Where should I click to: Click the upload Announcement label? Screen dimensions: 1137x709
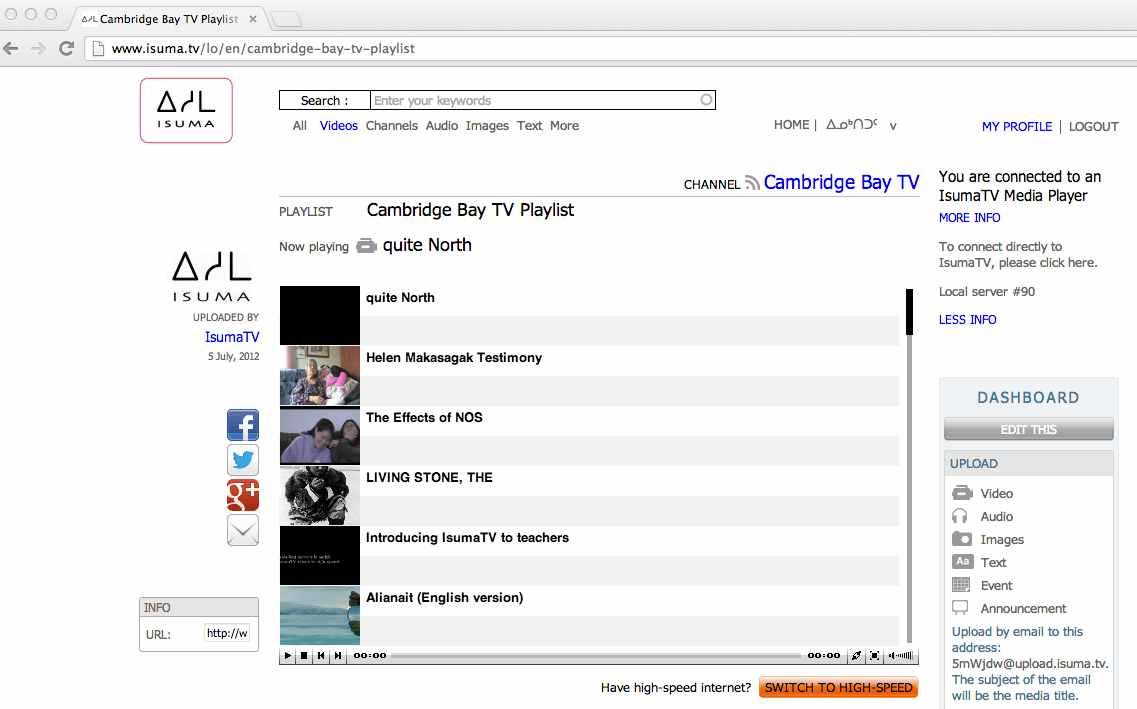[x=1023, y=608]
